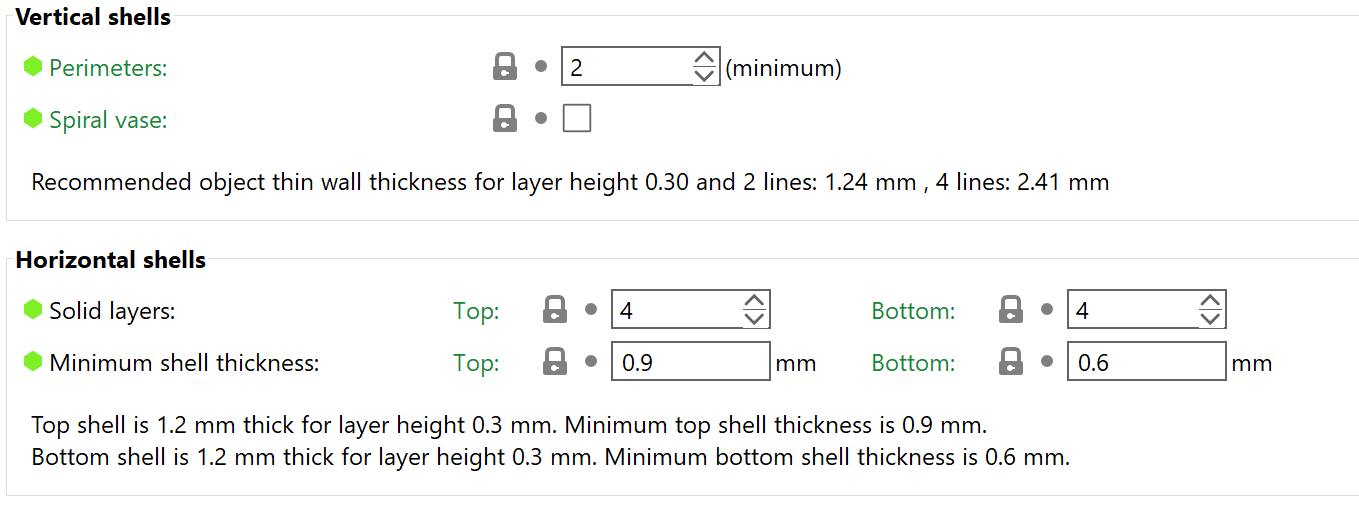1359x510 pixels.
Task: Click the Perimeters number input field
Action: click(627, 67)
